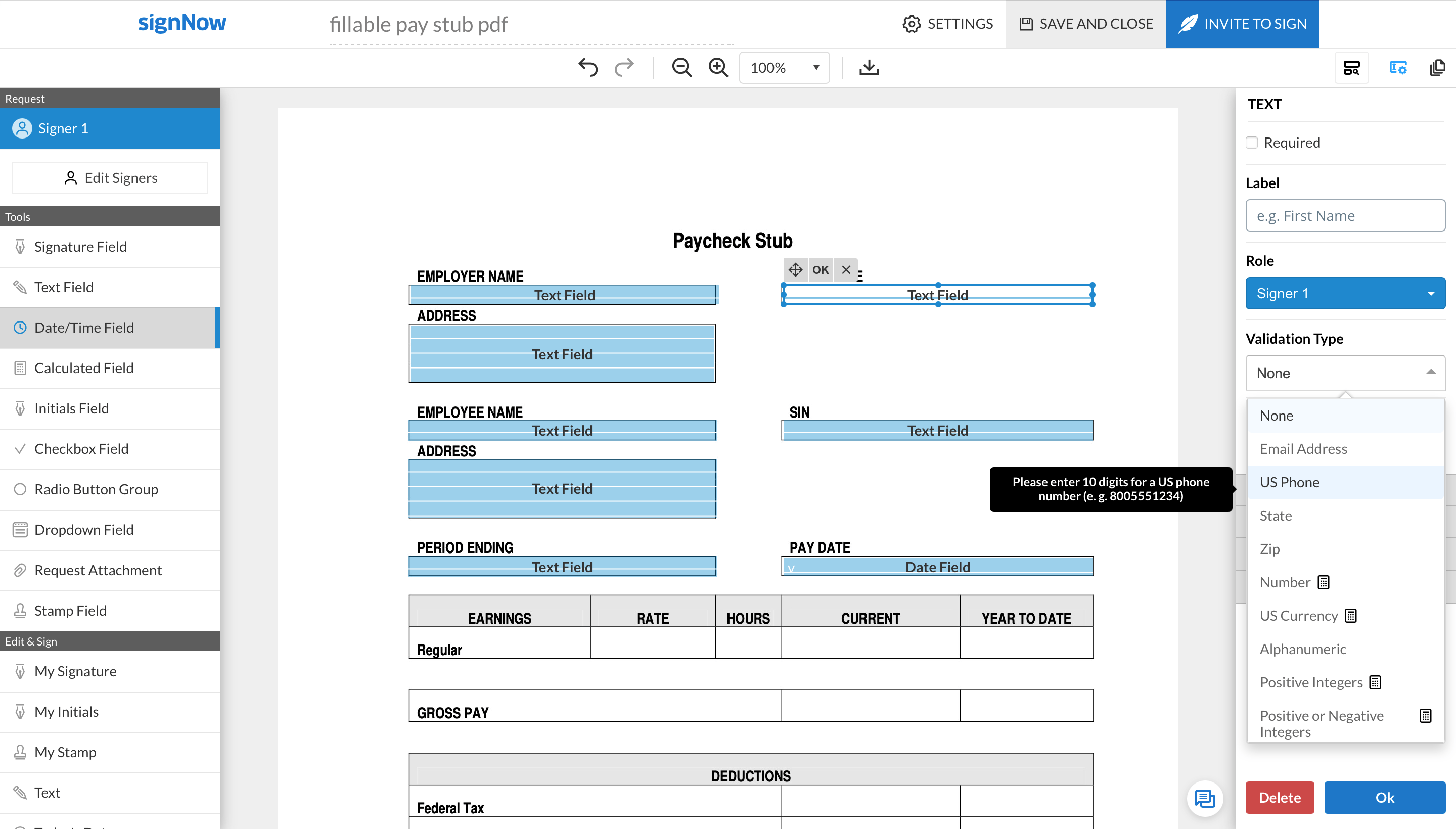Select the Radio Button Group tool
Viewport: 1456px width, 829px height.
(x=96, y=489)
